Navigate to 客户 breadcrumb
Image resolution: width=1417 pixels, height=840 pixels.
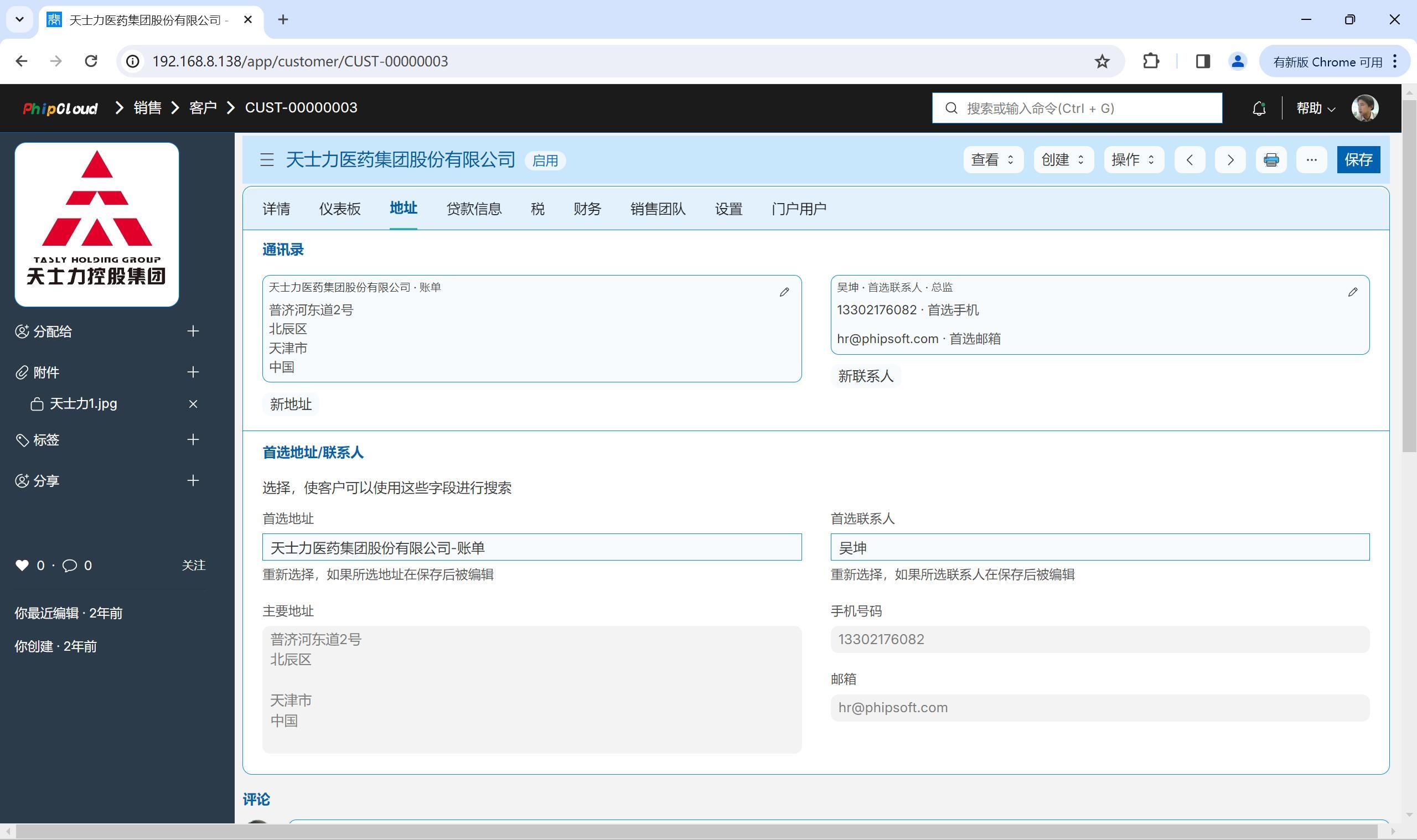[x=203, y=108]
